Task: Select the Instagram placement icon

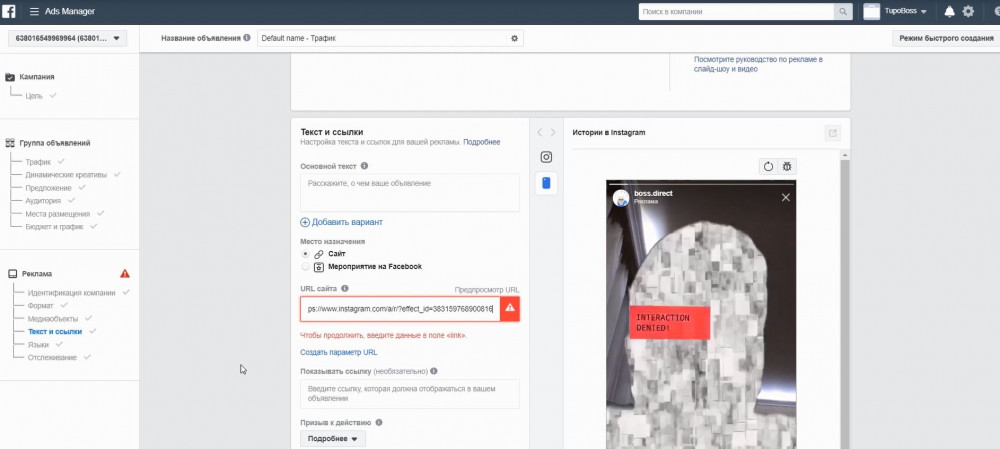Action: [x=546, y=157]
